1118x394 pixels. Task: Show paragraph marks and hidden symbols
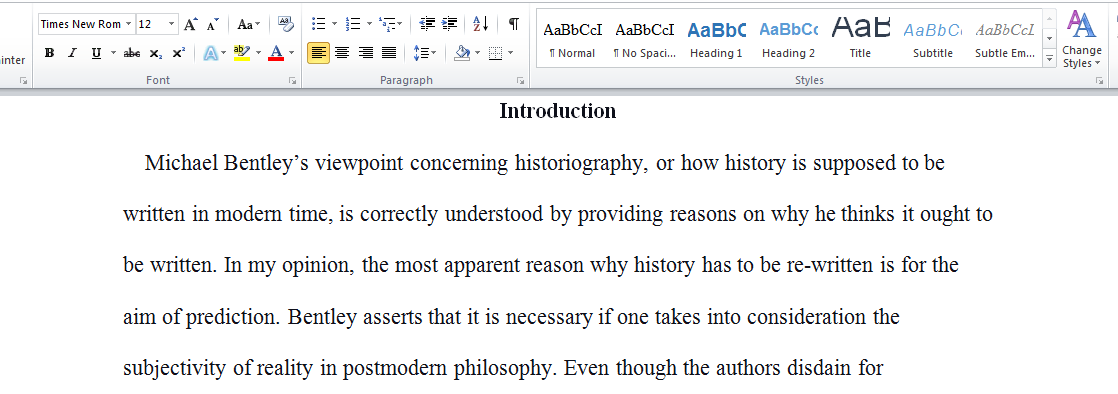513,24
